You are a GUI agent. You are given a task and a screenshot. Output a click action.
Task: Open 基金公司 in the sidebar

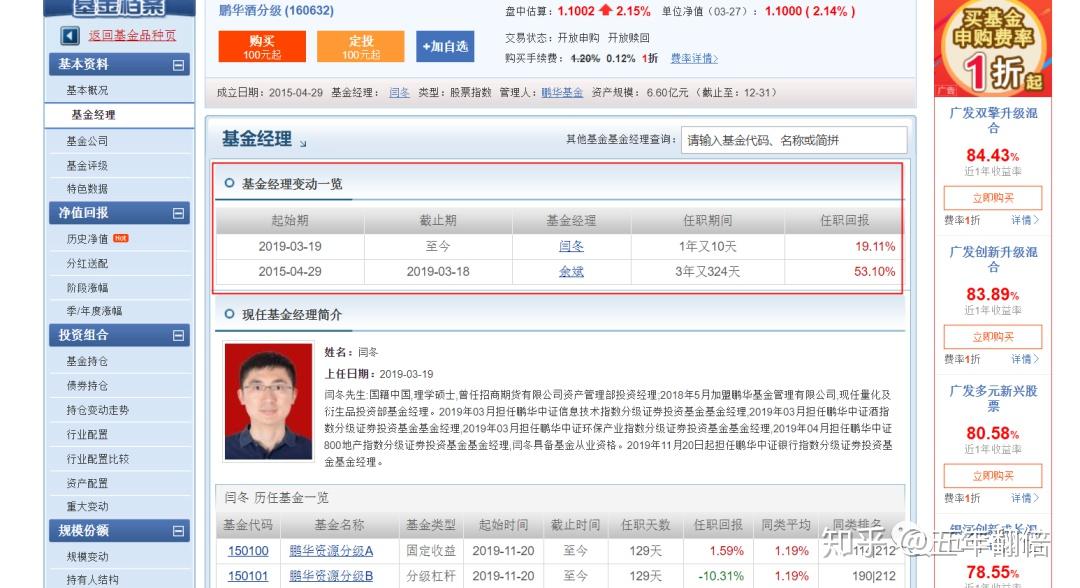[87, 141]
